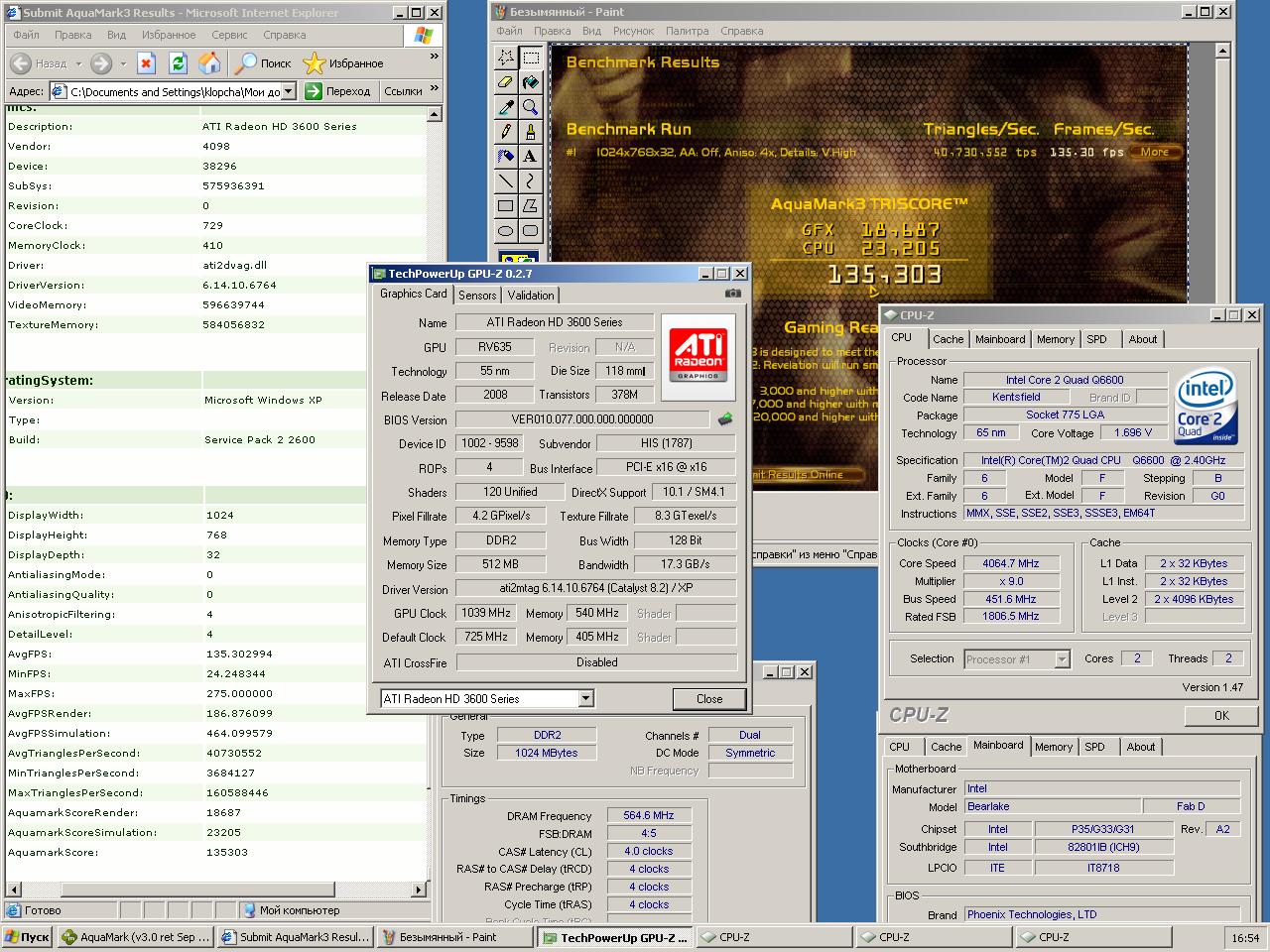Click the DRAM Frequency 564.6 MHz value

(x=649, y=816)
